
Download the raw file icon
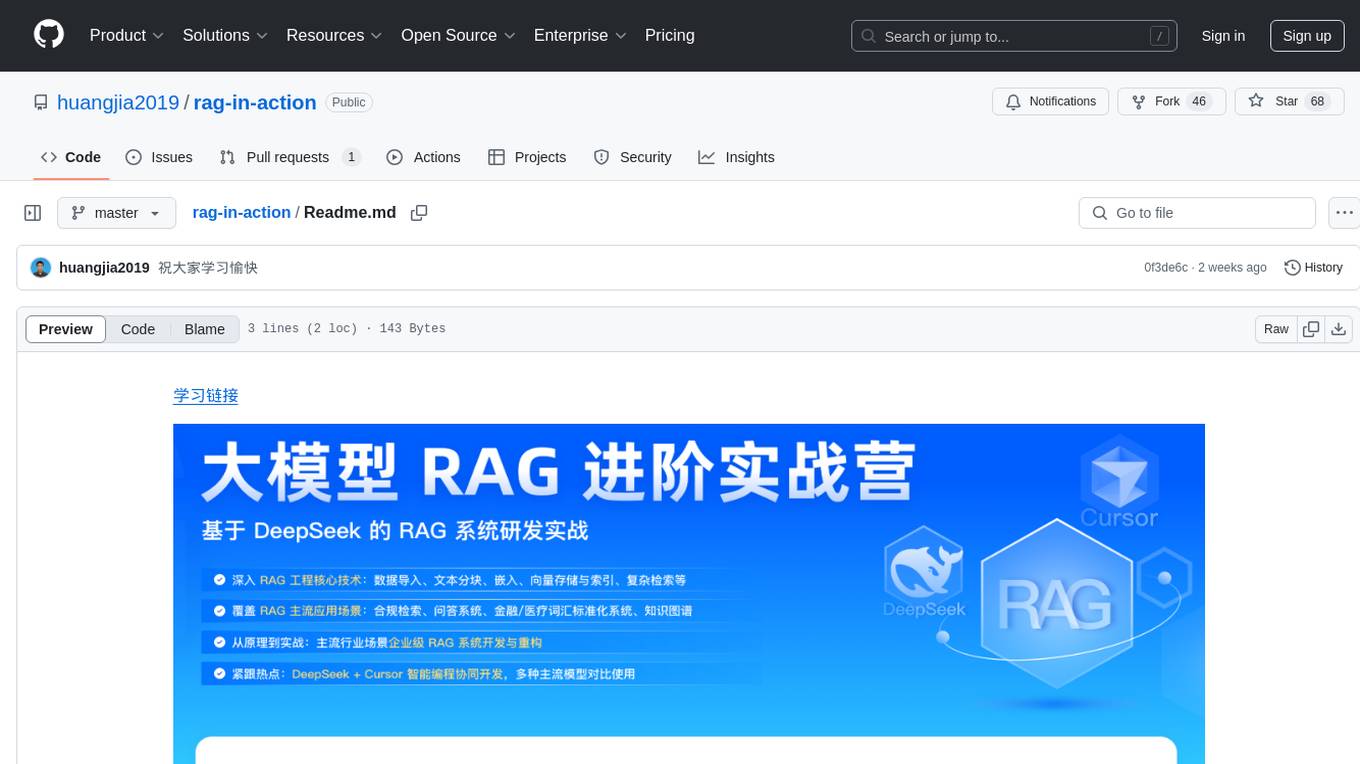[x=1339, y=329]
